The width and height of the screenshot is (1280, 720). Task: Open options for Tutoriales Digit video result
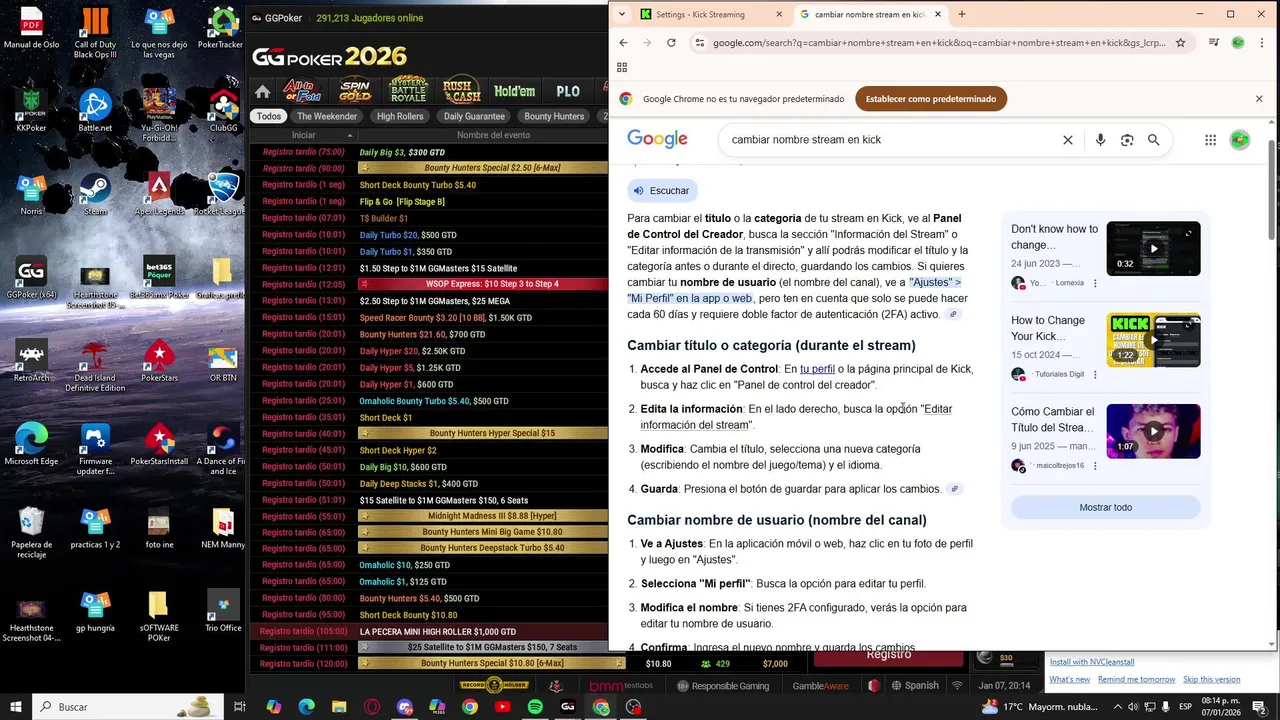pyautogui.click(x=1095, y=374)
